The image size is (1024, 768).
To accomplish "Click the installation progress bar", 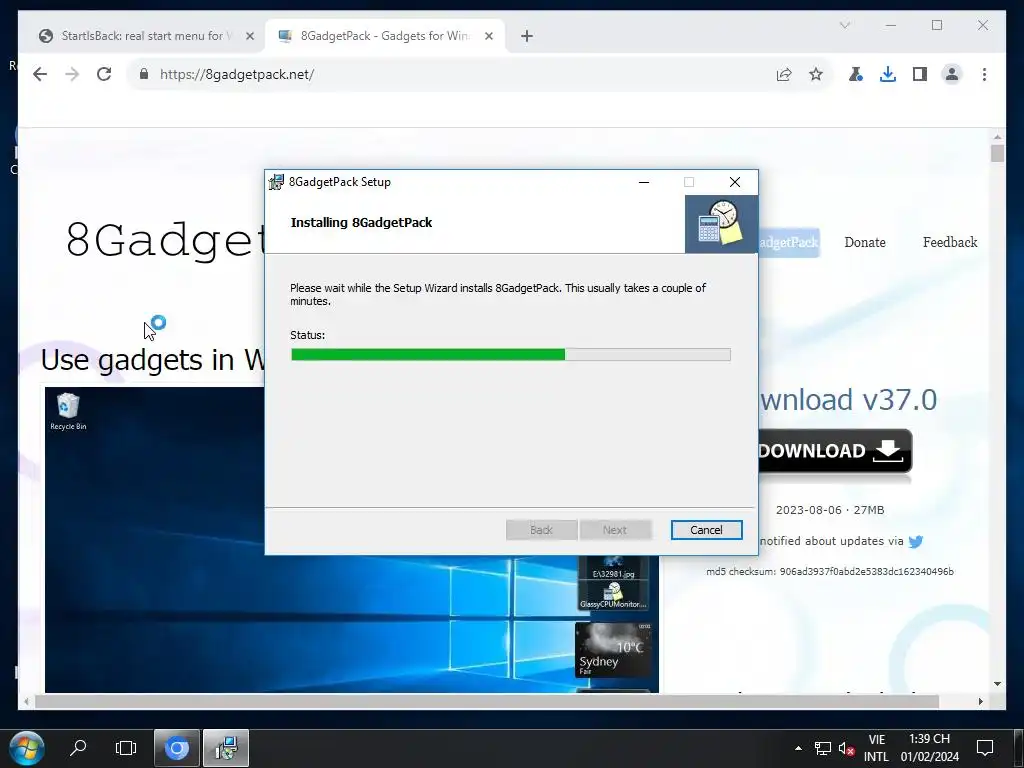I will 511,355.
